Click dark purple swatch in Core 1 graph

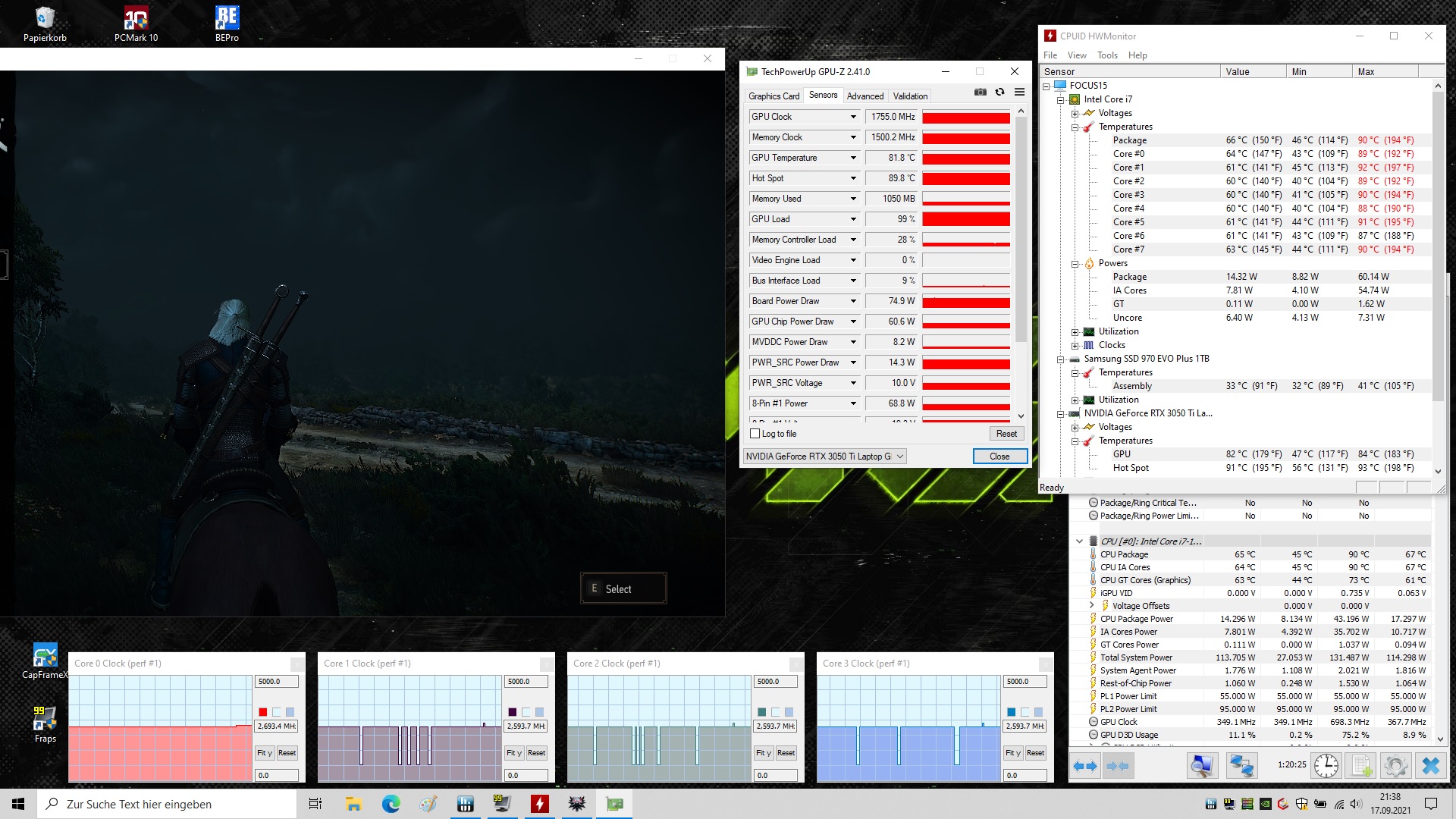tap(512, 712)
